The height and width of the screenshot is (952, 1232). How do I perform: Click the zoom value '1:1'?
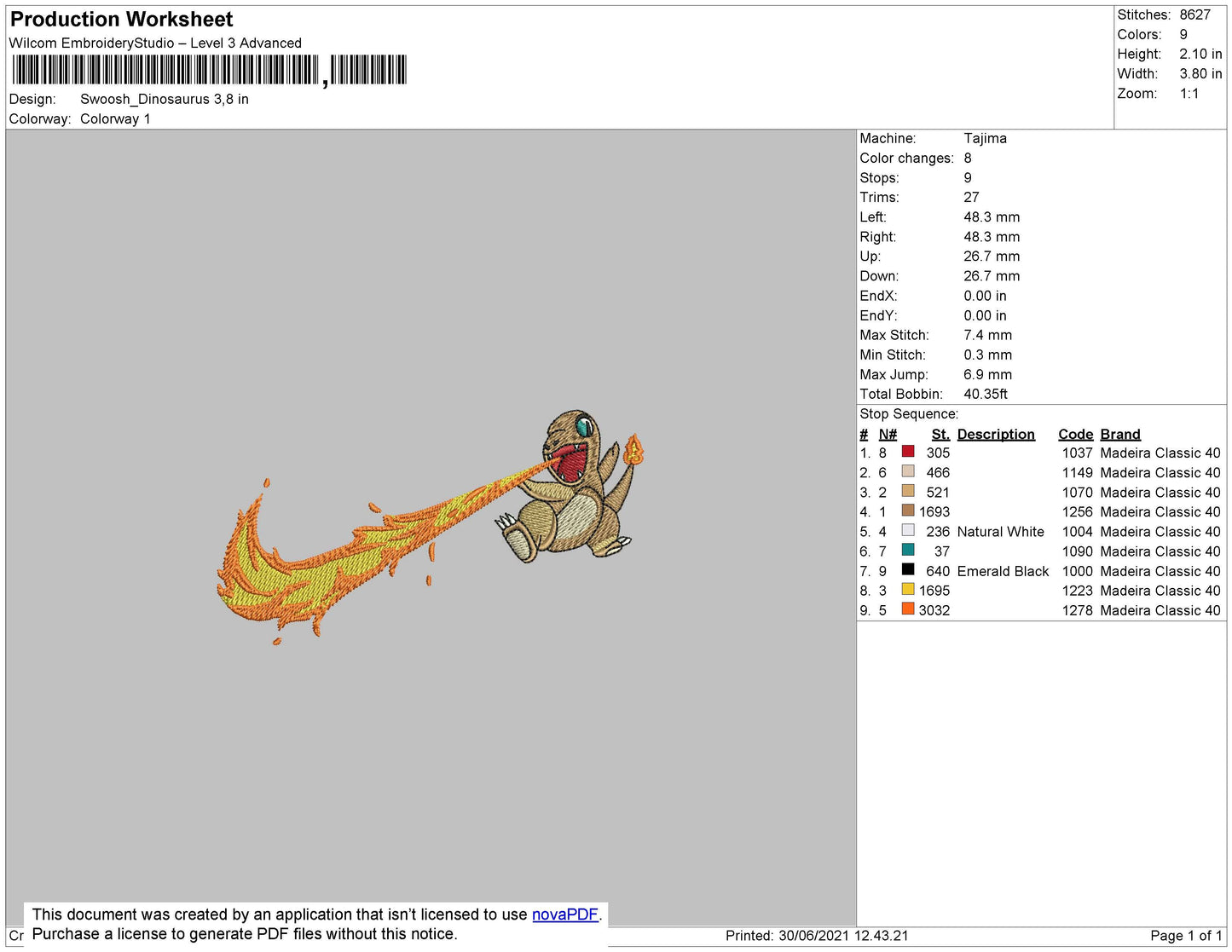1189,94
